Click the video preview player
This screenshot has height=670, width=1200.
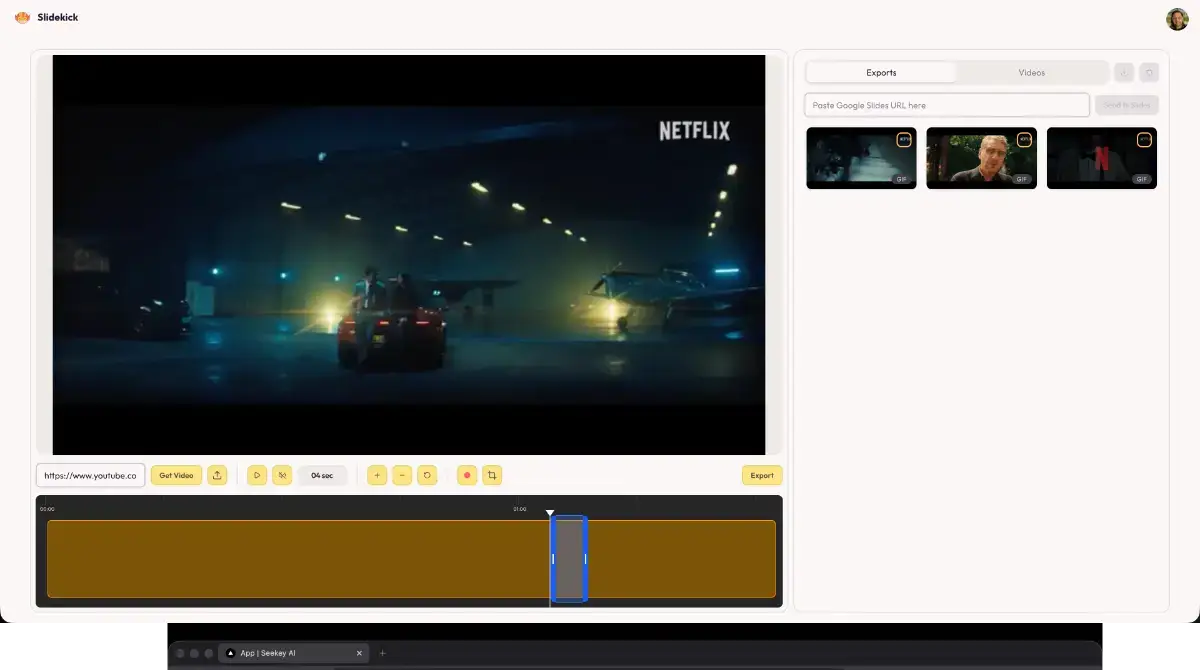tap(409, 255)
